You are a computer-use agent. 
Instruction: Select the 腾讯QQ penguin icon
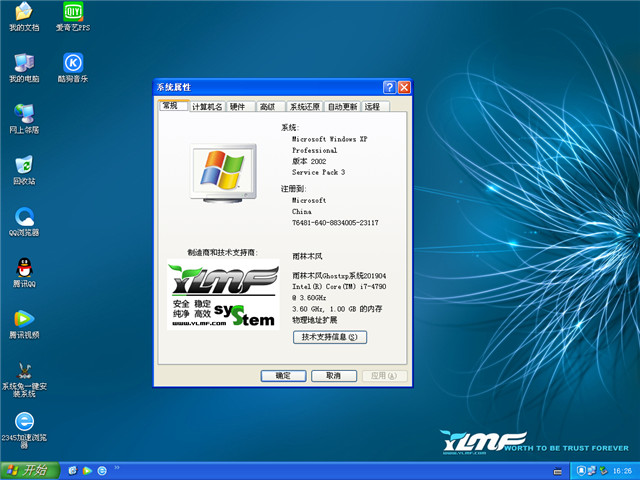coord(24,273)
